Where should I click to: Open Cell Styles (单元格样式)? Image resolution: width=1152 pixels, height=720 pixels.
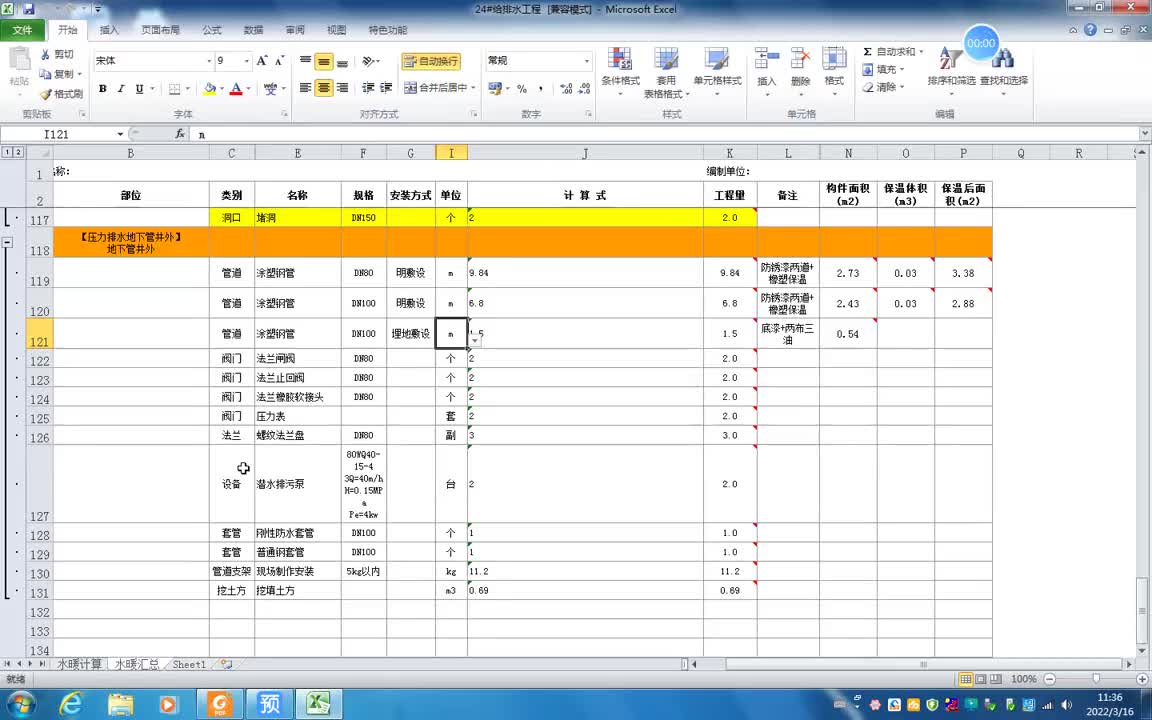717,73
